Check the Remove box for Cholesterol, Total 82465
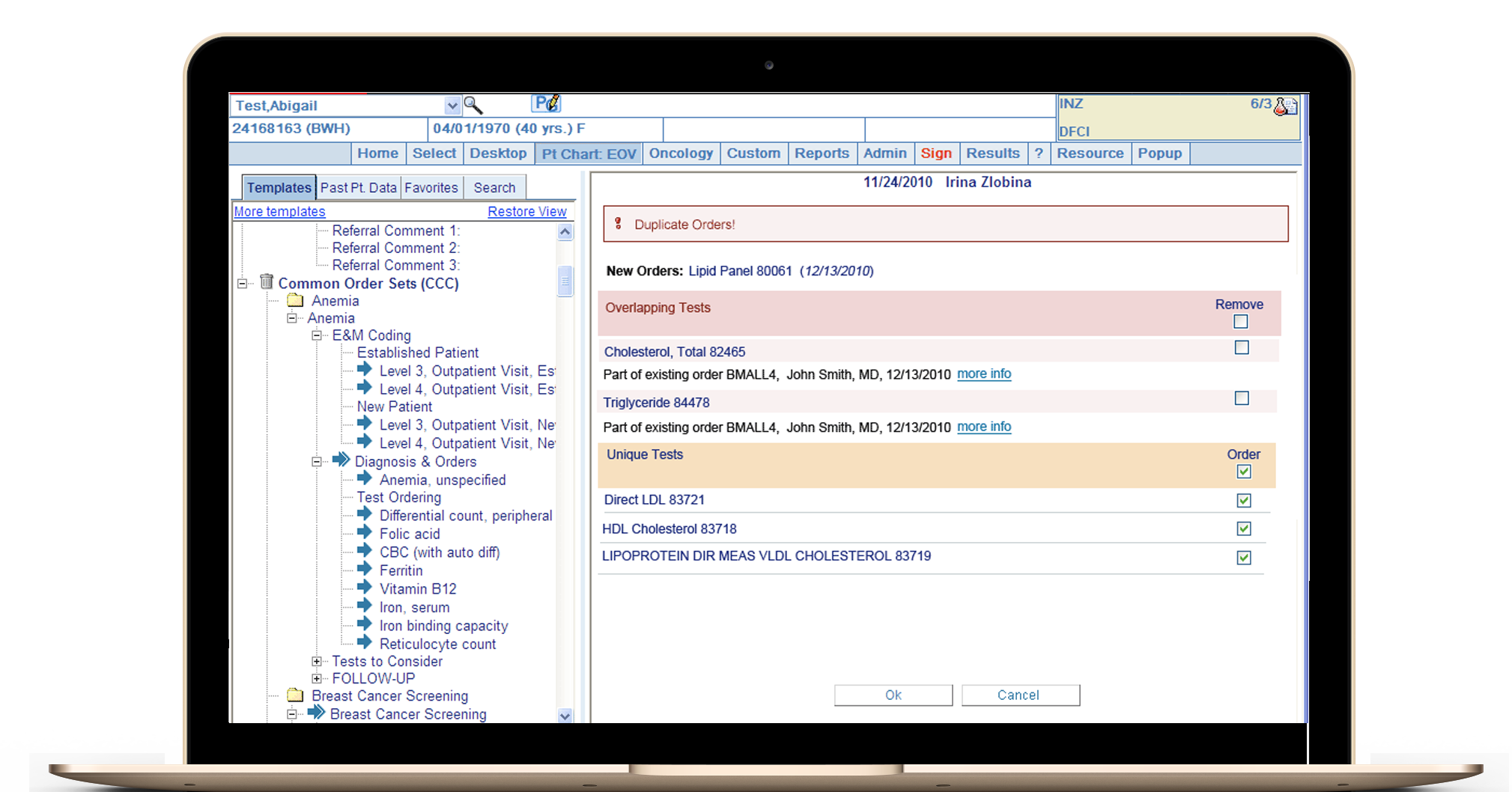This screenshot has width=1512, height=792. coord(1241,348)
